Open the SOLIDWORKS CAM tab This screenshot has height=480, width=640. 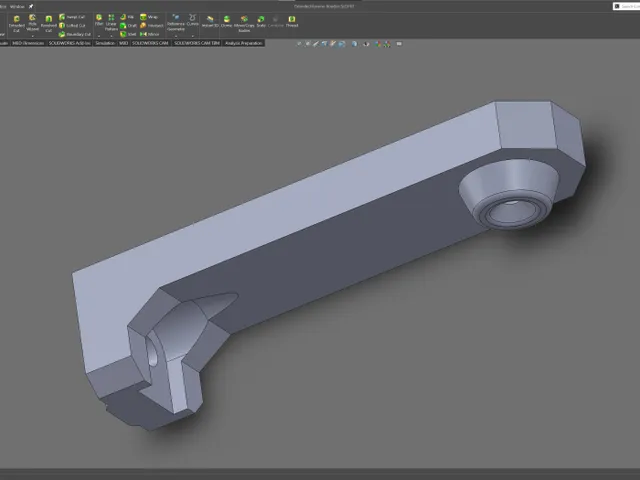pos(150,43)
